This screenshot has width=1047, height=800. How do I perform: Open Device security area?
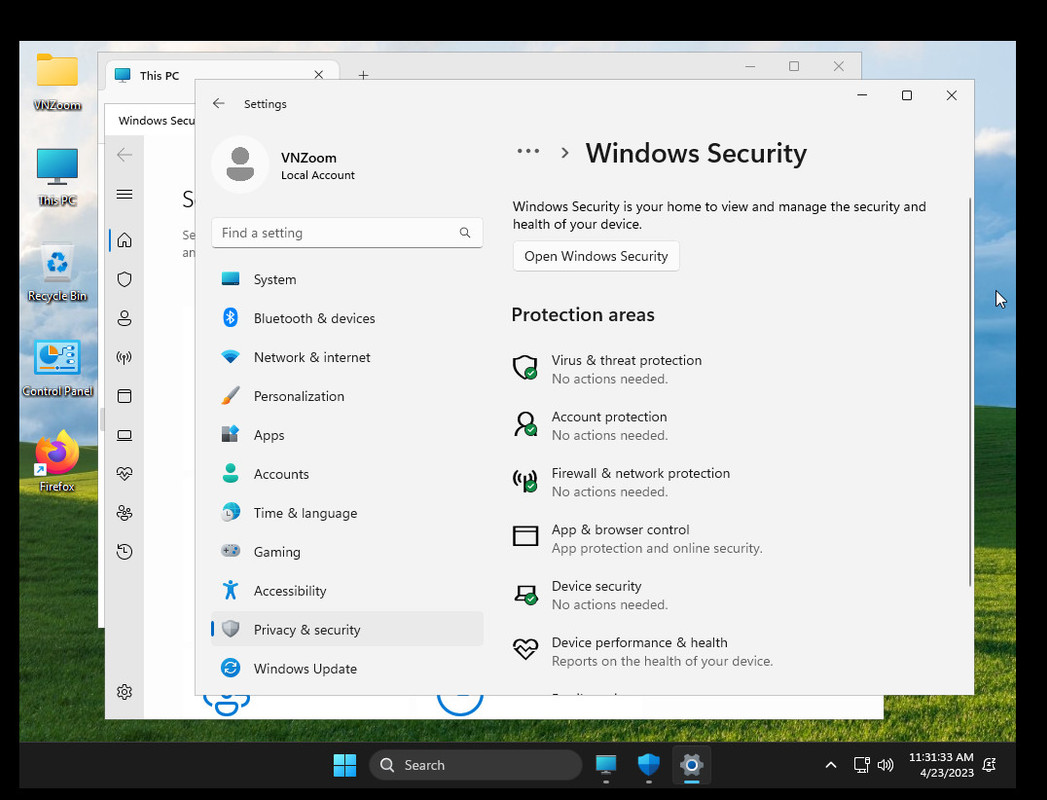590,595
